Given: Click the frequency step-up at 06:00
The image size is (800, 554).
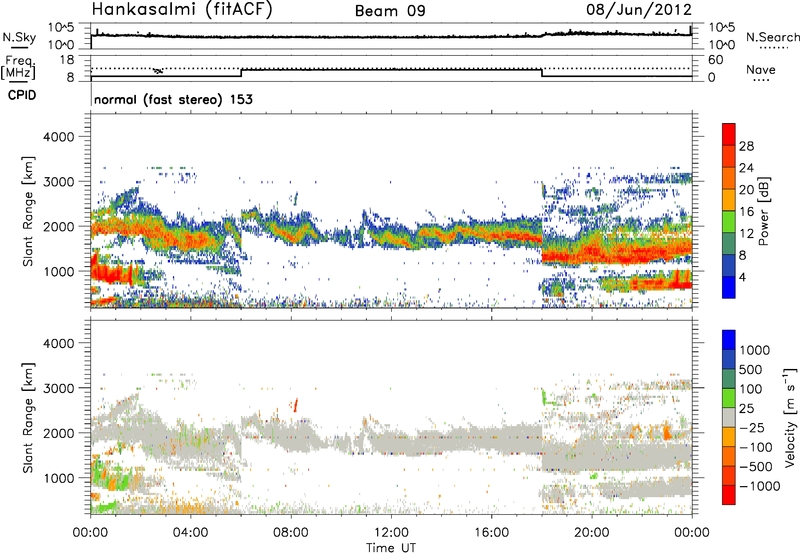Looking at the screenshot, I should 241,72.
